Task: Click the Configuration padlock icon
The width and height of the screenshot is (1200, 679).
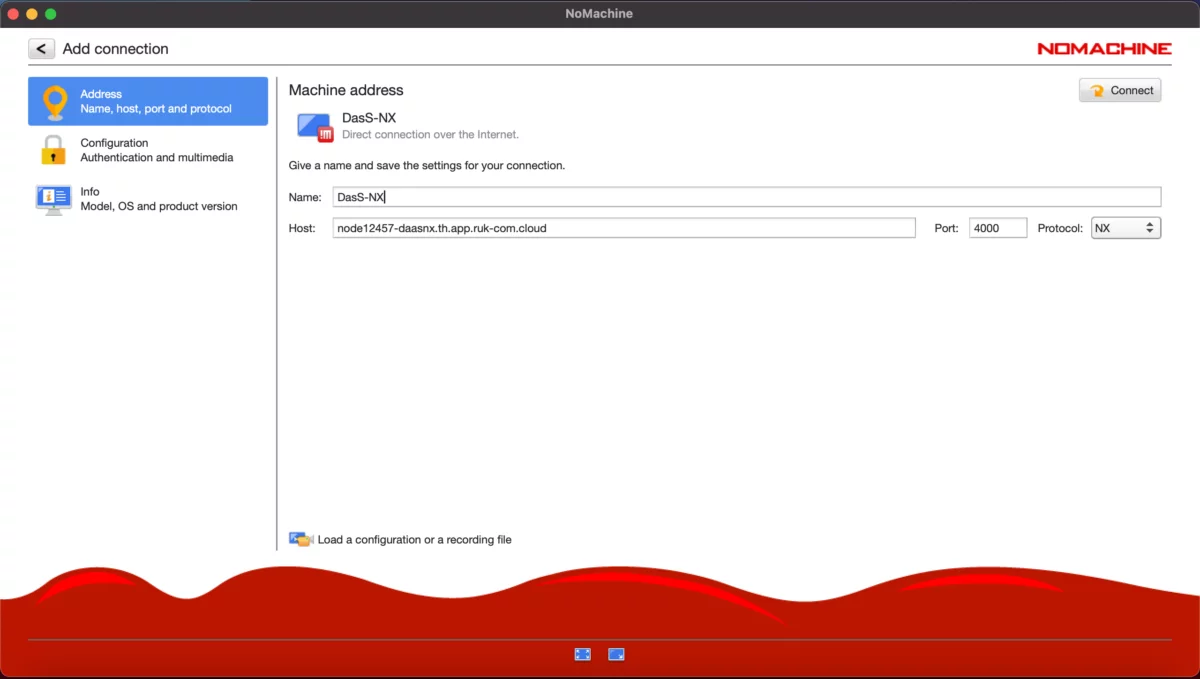Action: click(53, 150)
